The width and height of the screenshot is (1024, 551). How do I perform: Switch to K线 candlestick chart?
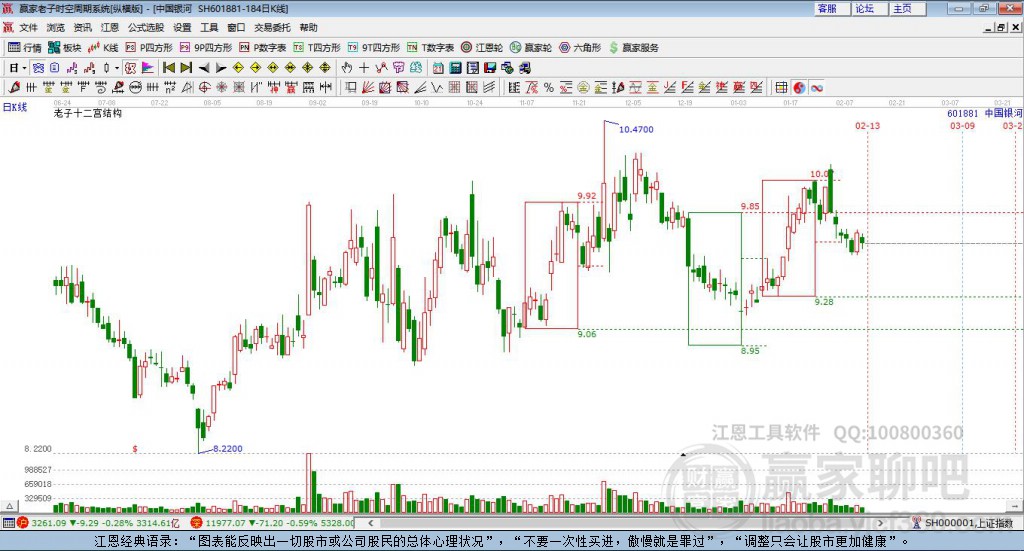point(103,48)
